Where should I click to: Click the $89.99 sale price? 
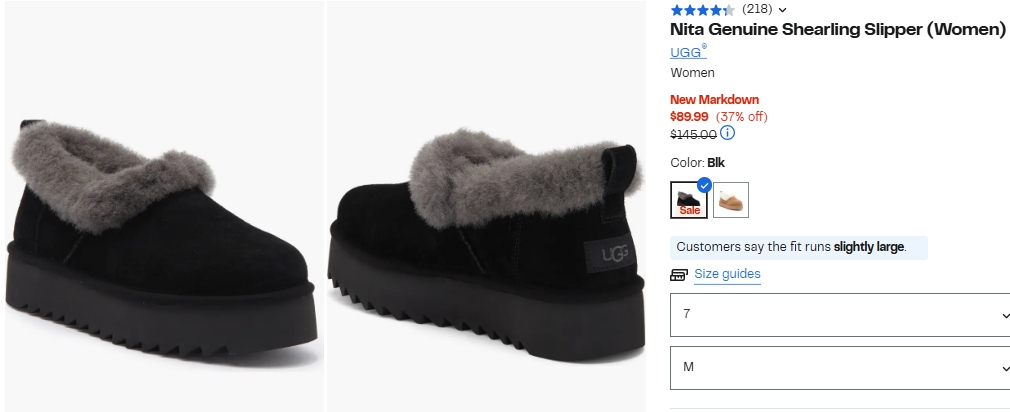click(689, 116)
